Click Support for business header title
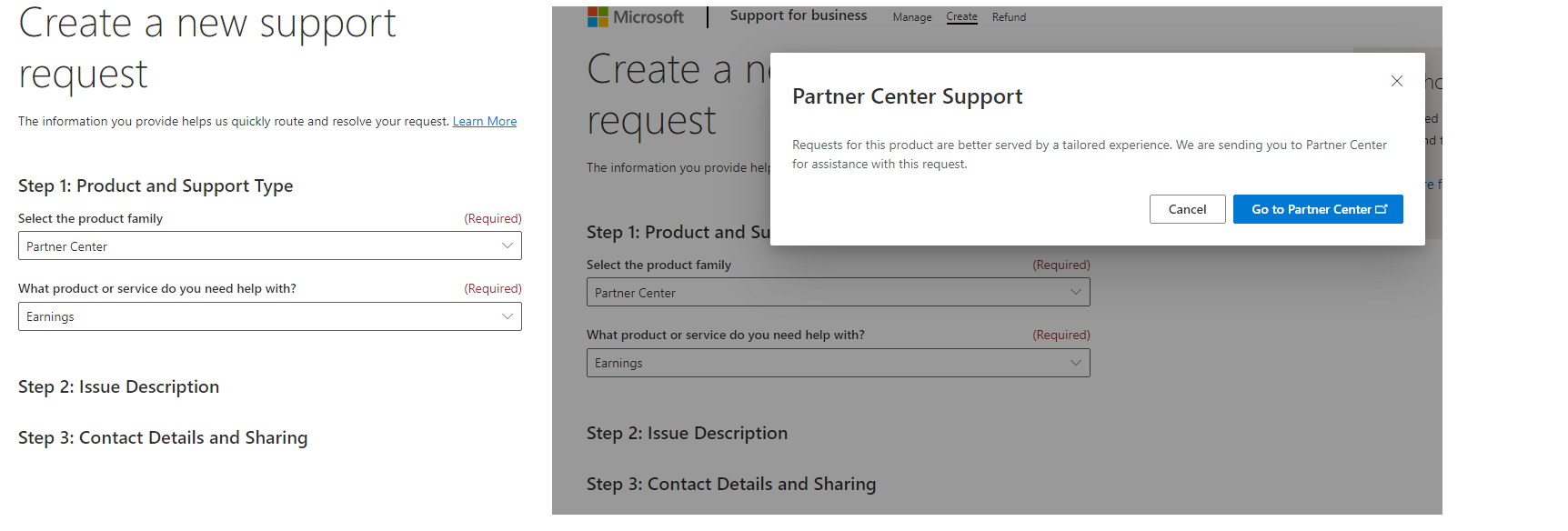 coord(799,15)
